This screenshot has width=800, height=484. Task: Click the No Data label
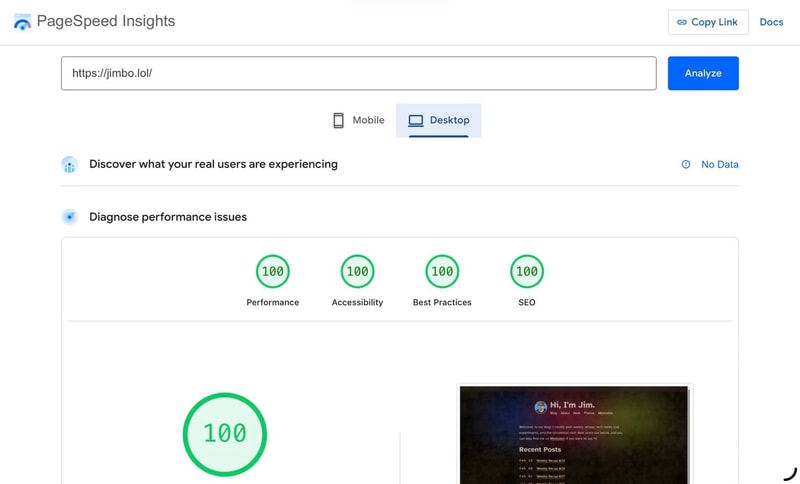click(719, 164)
